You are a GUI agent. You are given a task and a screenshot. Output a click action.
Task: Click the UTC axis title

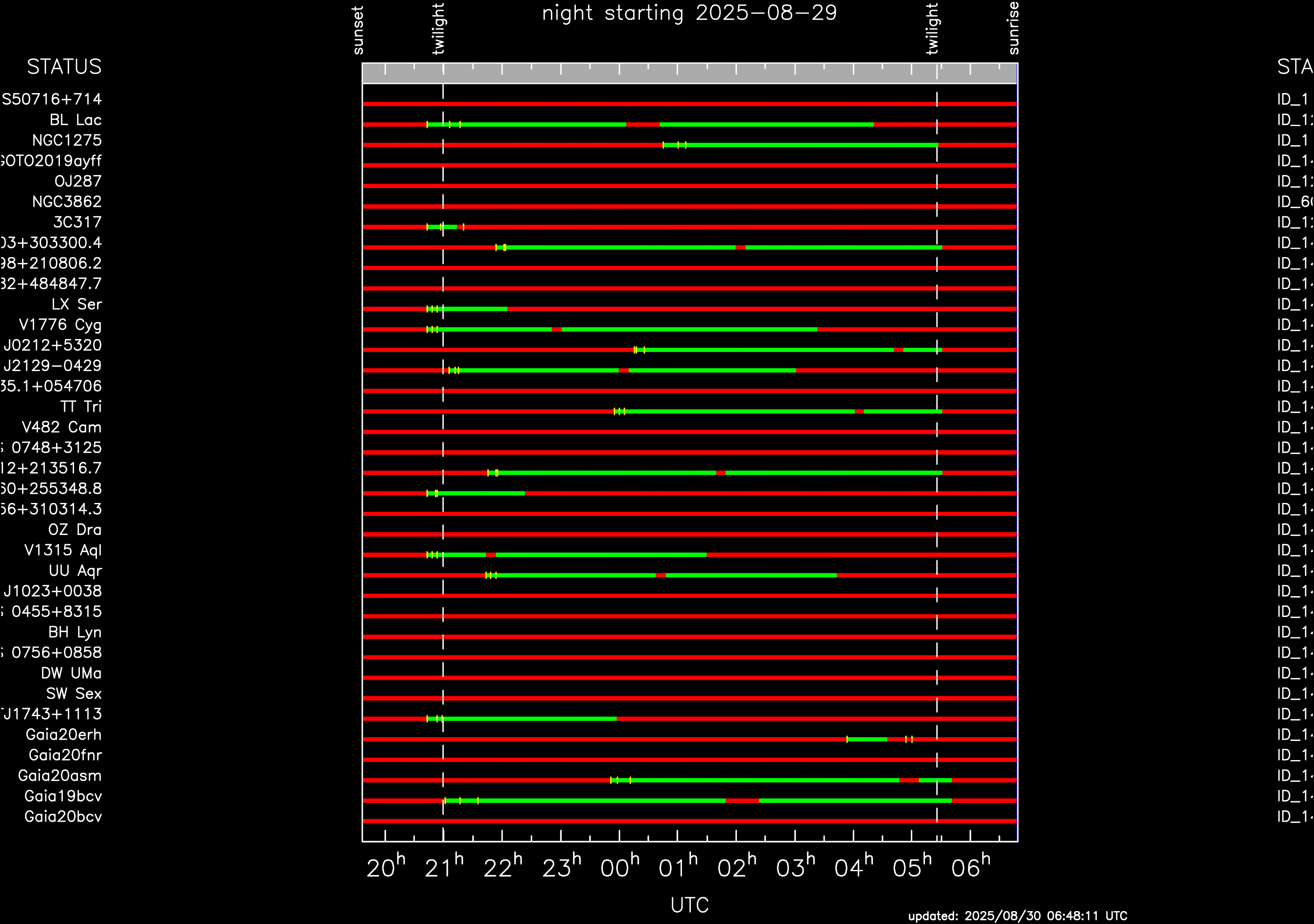pyautogui.click(x=689, y=906)
